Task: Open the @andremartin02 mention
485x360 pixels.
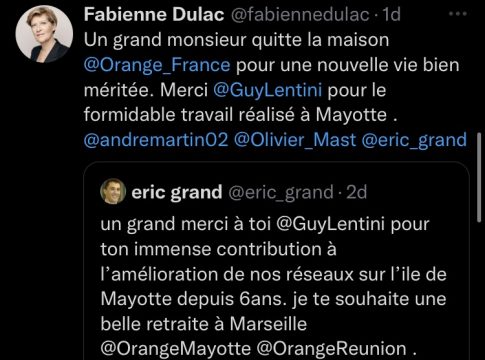Action: (x=156, y=140)
